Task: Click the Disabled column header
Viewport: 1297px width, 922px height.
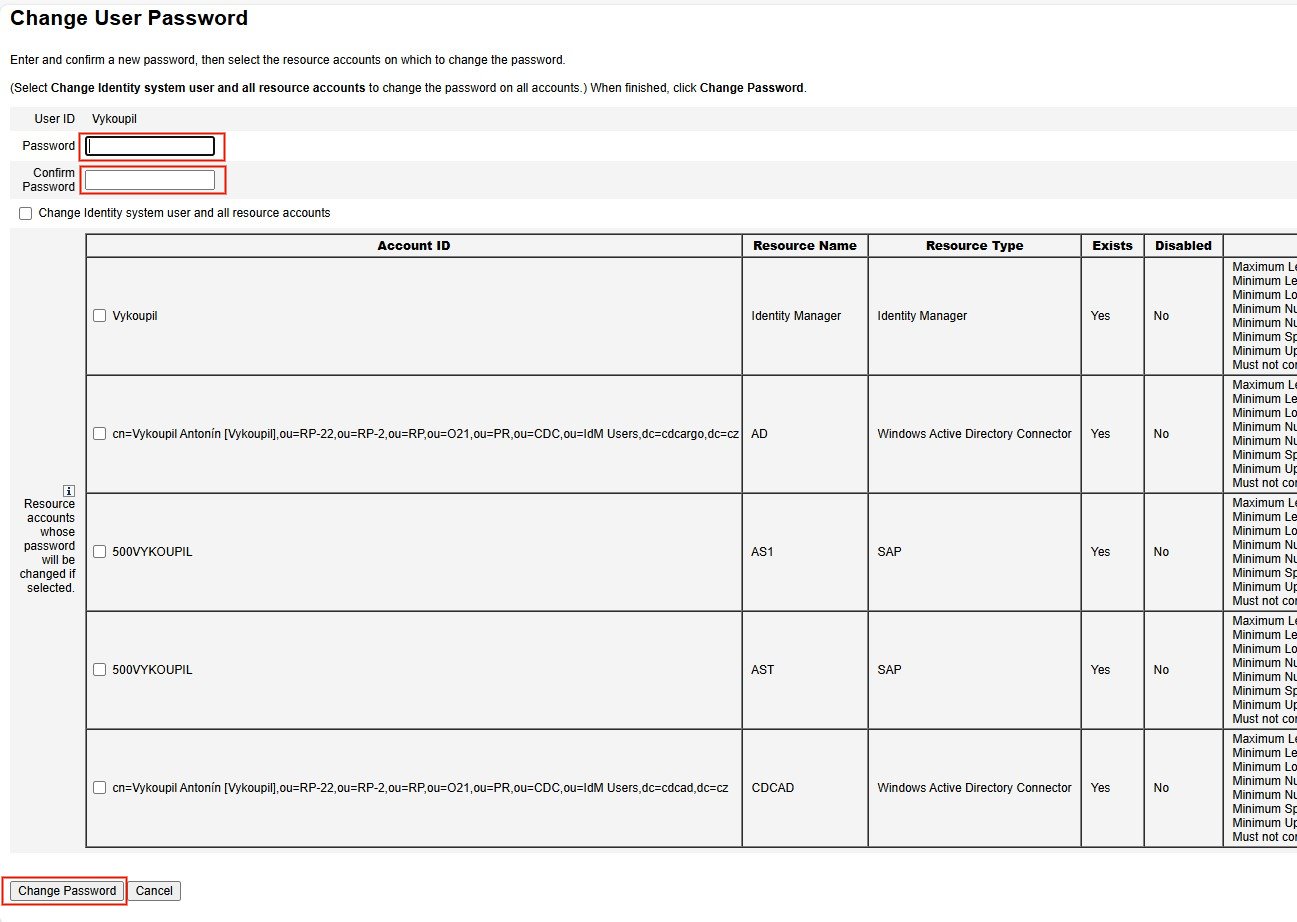Action: (x=1183, y=246)
